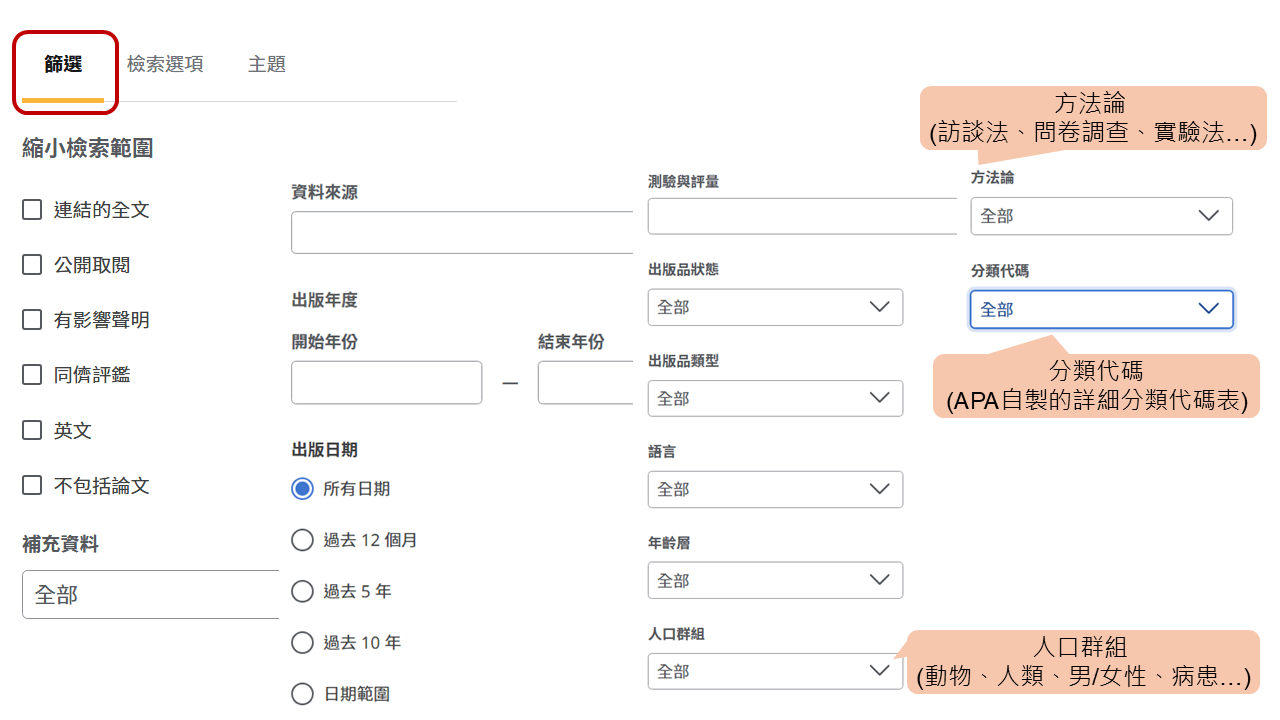This screenshot has width=1280, height=720.
Task: Select the 日期範圍 radio button
Action: tap(302, 694)
